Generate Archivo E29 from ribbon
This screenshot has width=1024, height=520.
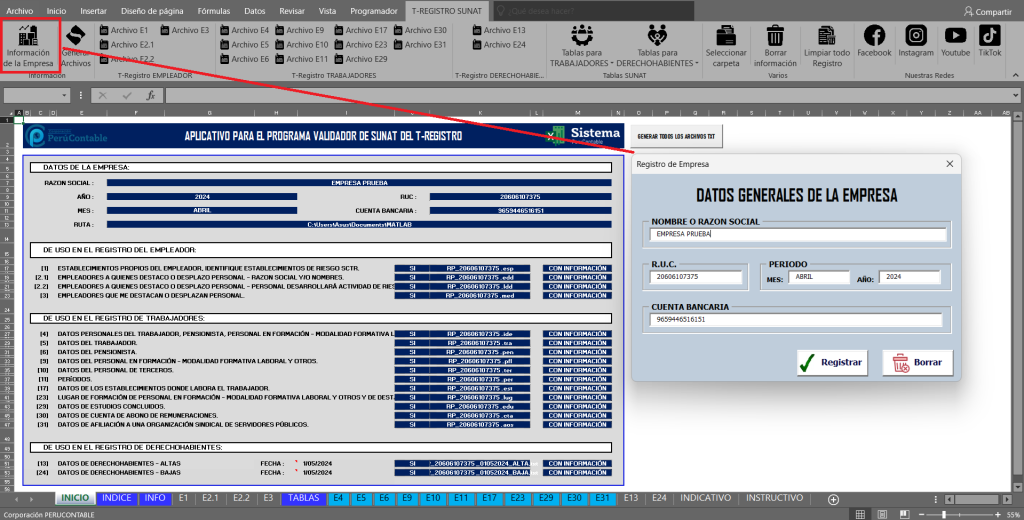click(x=360, y=59)
